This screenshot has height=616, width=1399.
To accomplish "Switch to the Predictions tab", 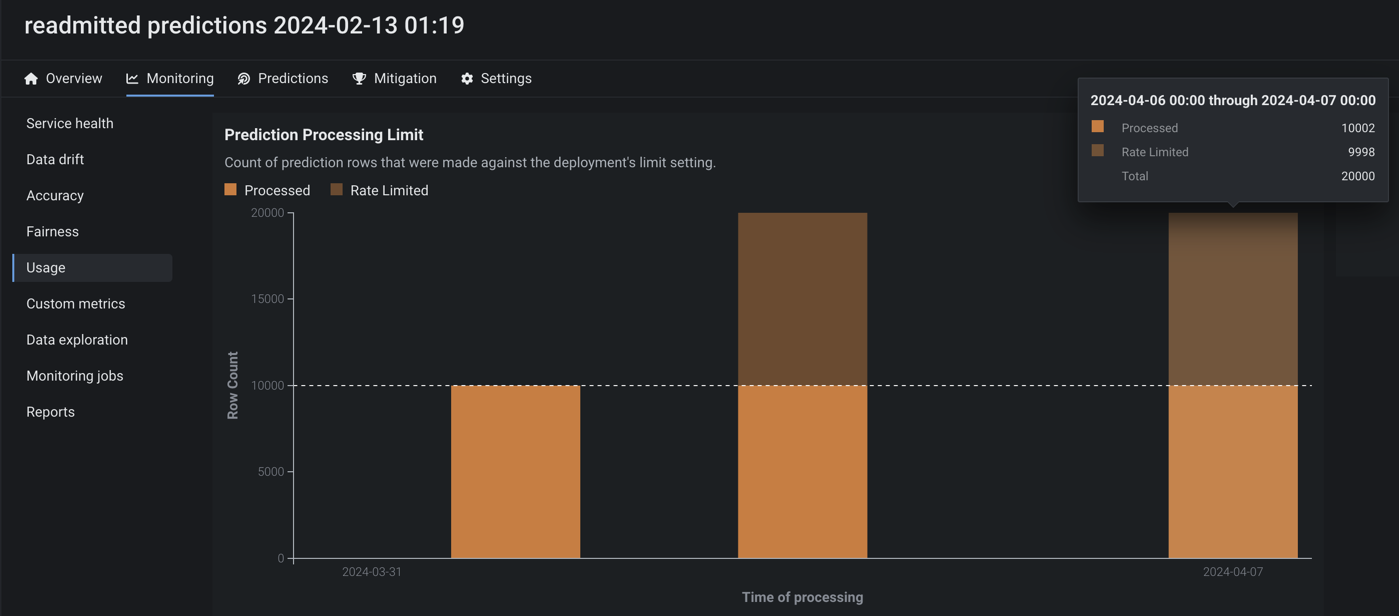I will point(293,79).
